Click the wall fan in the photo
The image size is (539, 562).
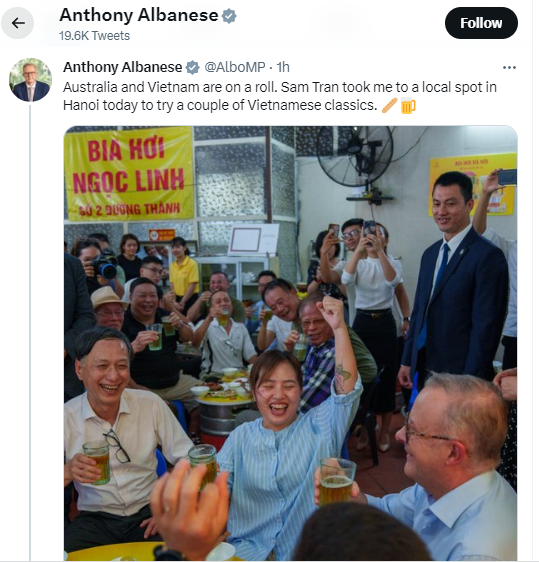[355, 158]
